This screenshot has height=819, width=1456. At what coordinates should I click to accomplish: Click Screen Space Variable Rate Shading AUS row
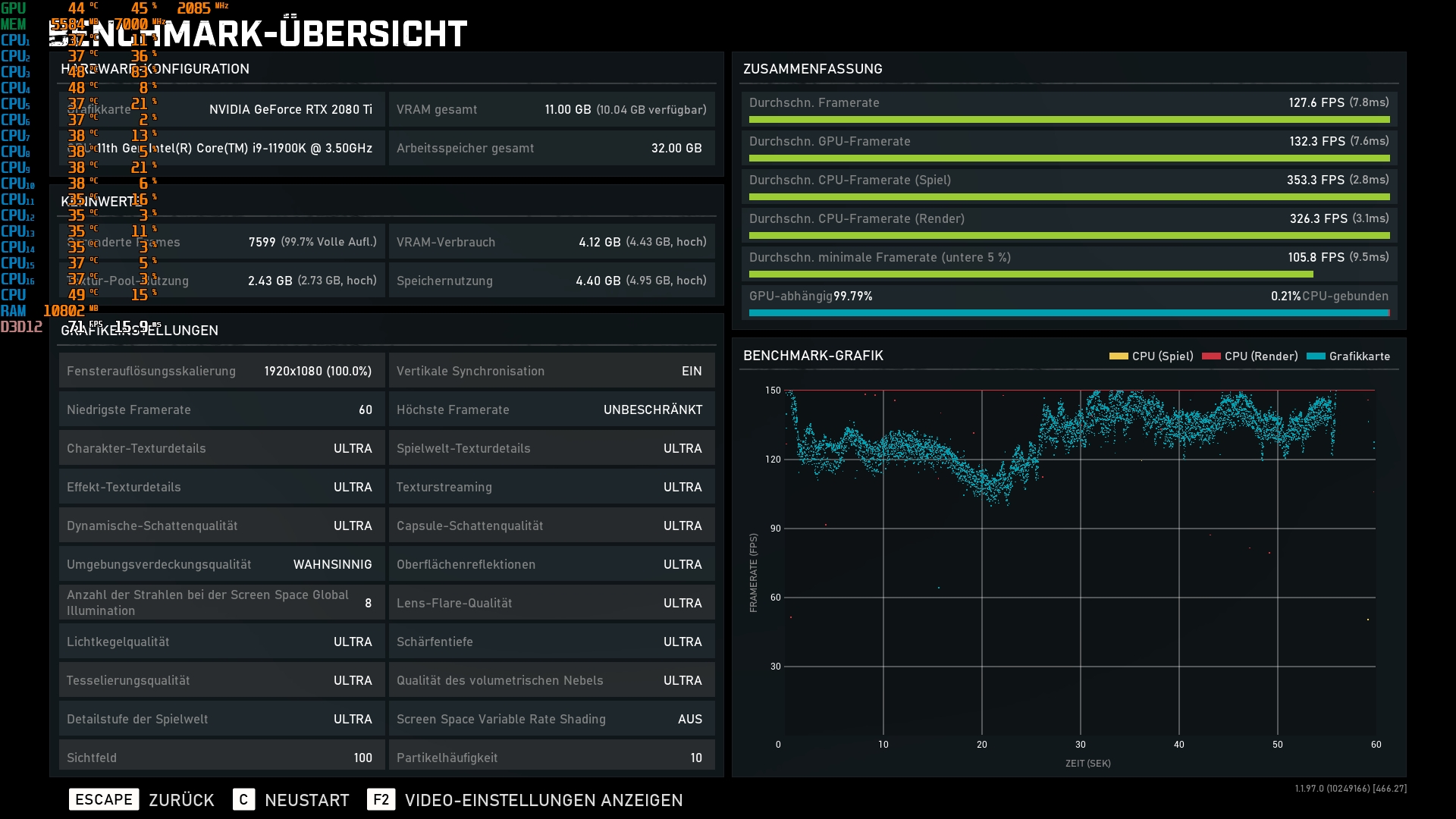pos(551,719)
